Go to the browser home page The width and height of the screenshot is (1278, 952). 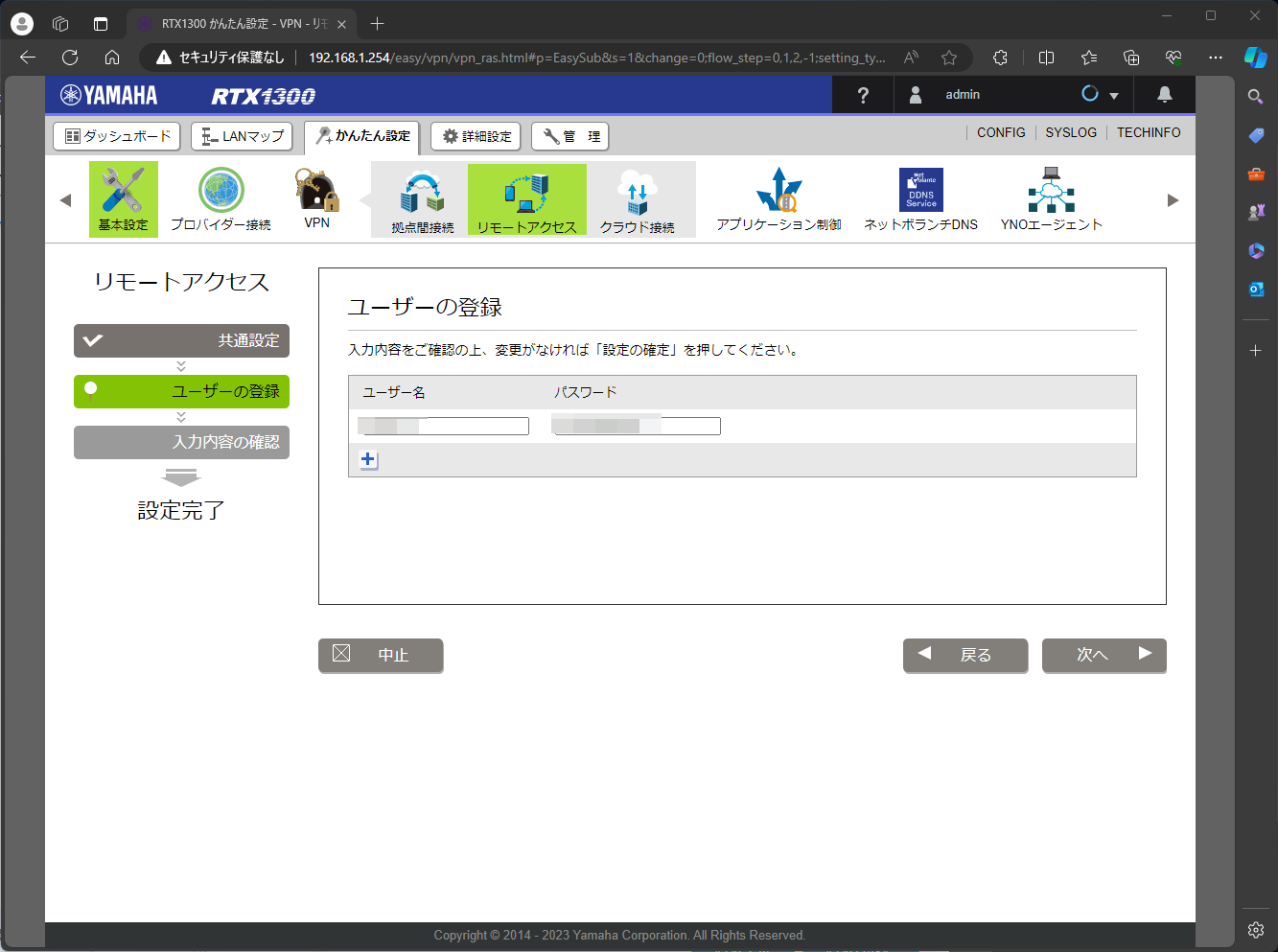coord(112,58)
